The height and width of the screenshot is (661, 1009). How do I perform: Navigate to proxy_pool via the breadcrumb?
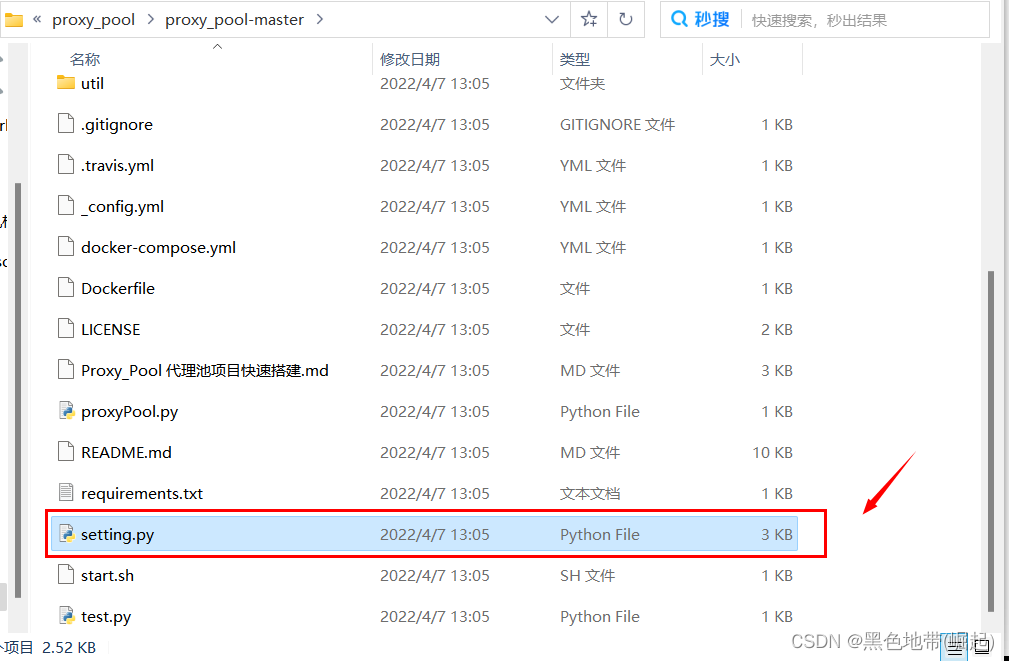[93, 18]
